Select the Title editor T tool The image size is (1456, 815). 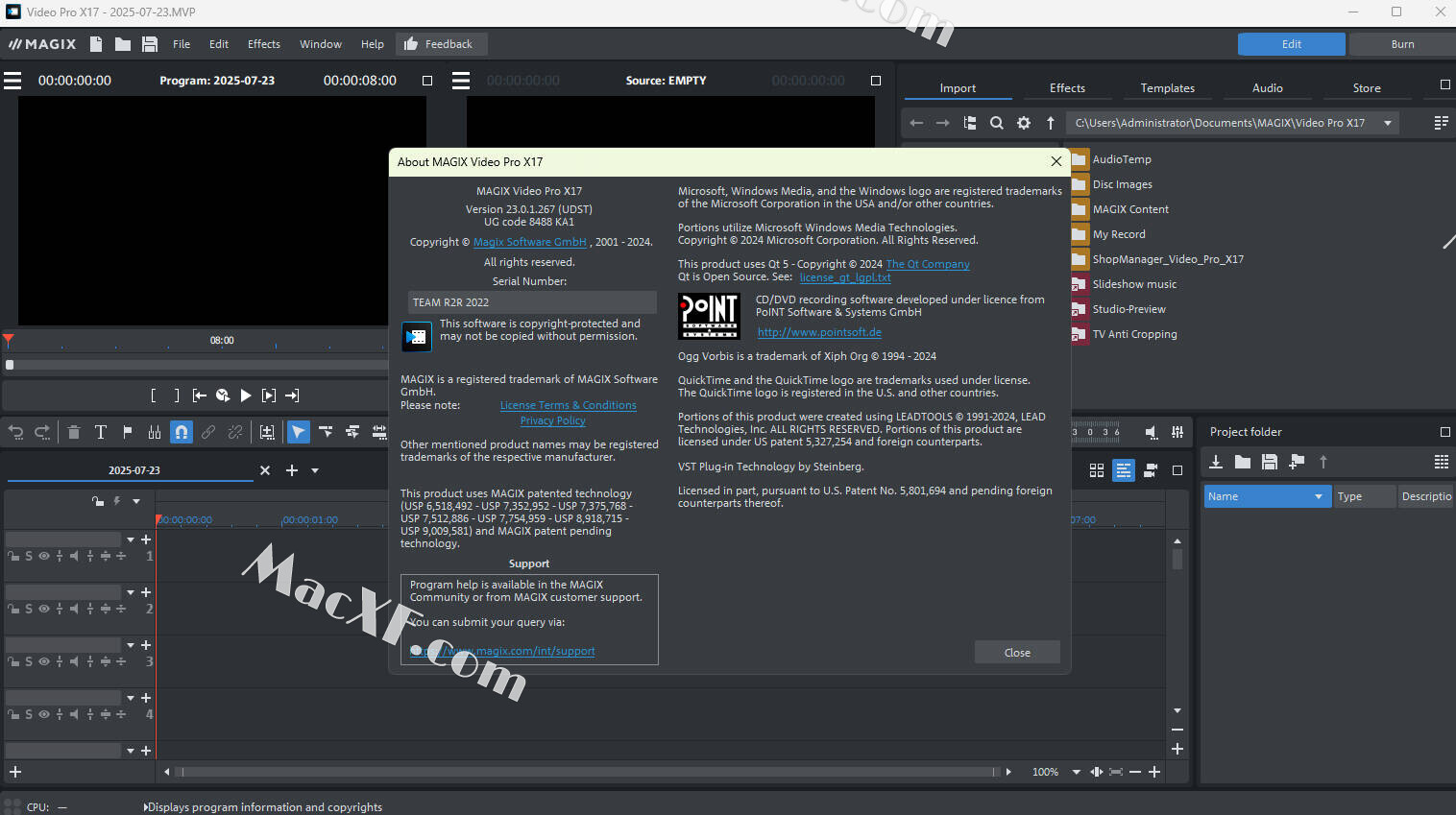(101, 432)
